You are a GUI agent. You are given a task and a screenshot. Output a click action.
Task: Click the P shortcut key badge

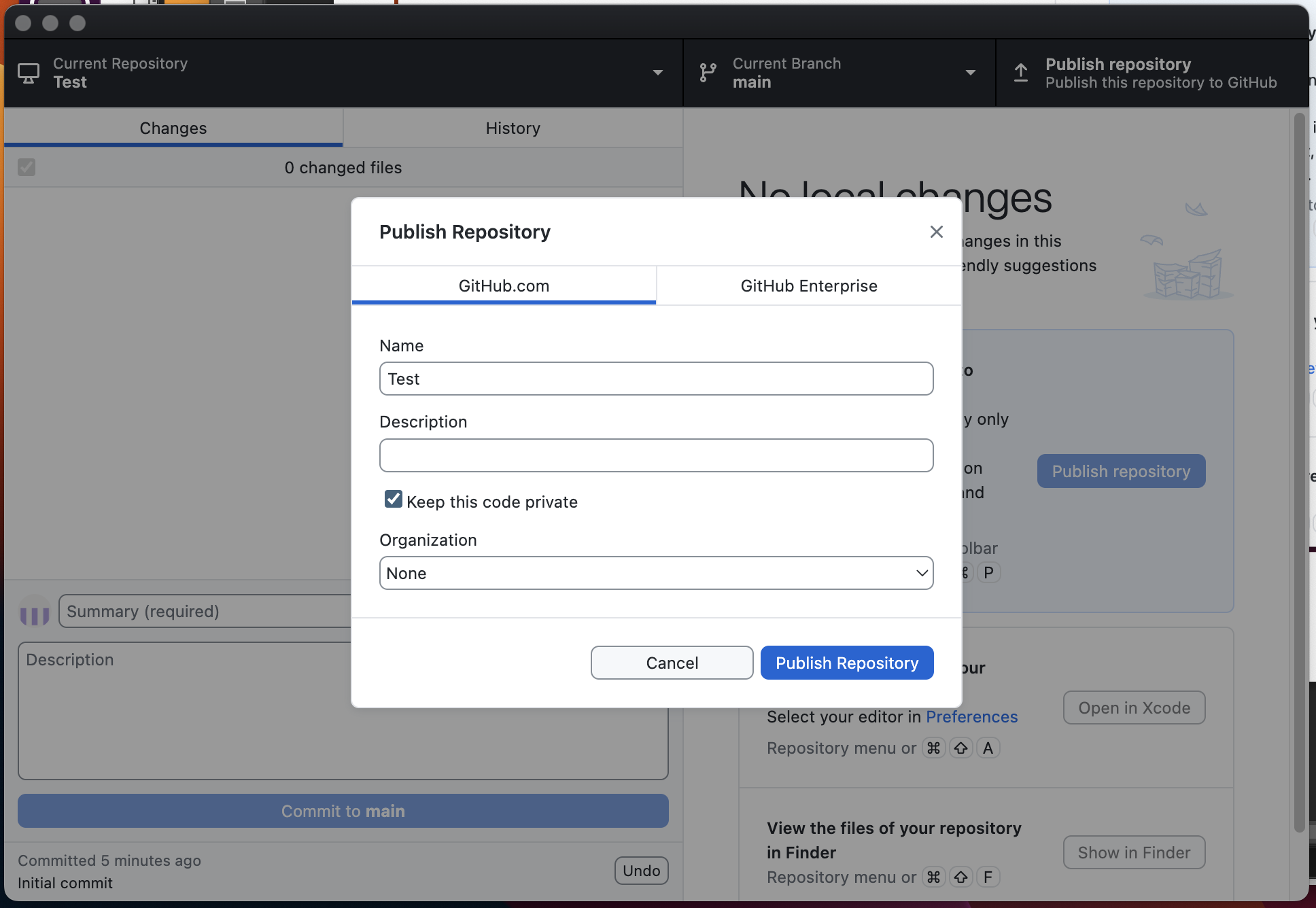click(x=988, y=573)
